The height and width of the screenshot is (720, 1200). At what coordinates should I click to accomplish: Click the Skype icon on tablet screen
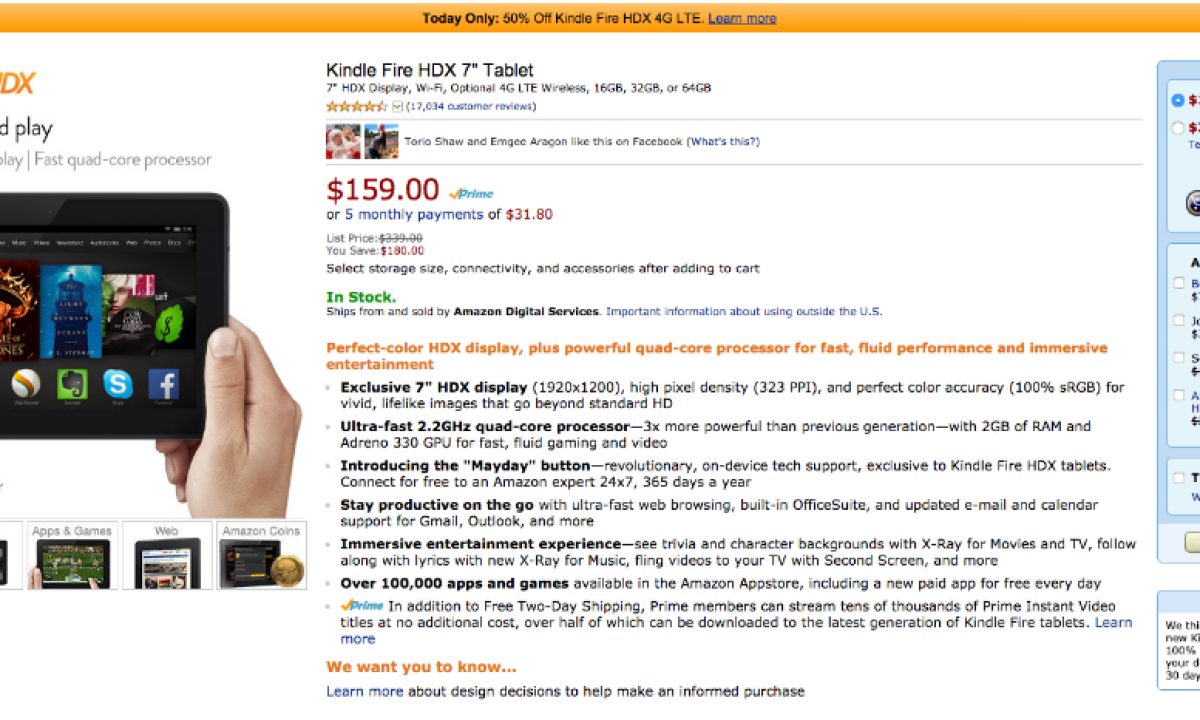click(x=117, y=385)
